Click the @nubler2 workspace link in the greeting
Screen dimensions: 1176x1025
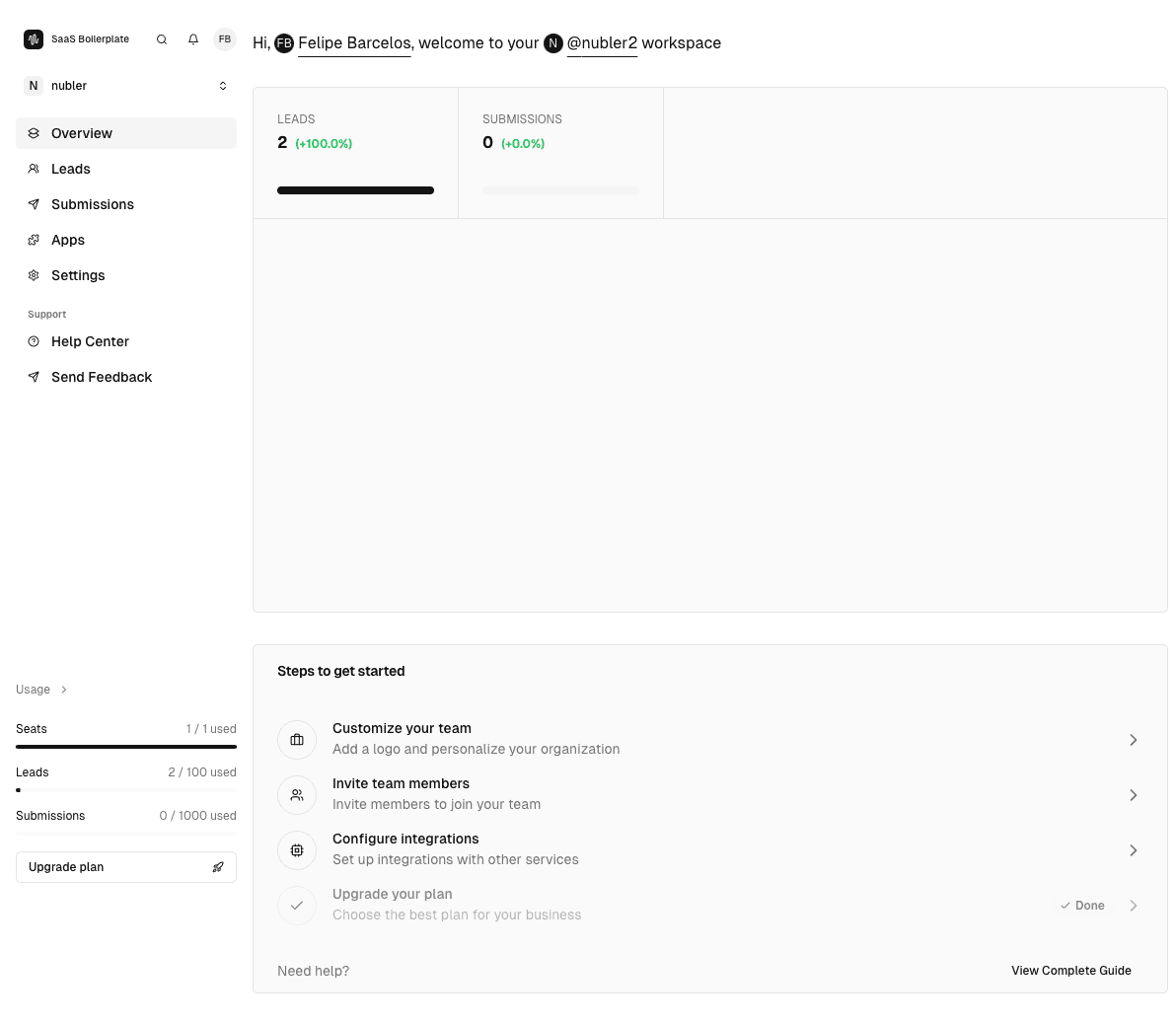coord(602,43)
